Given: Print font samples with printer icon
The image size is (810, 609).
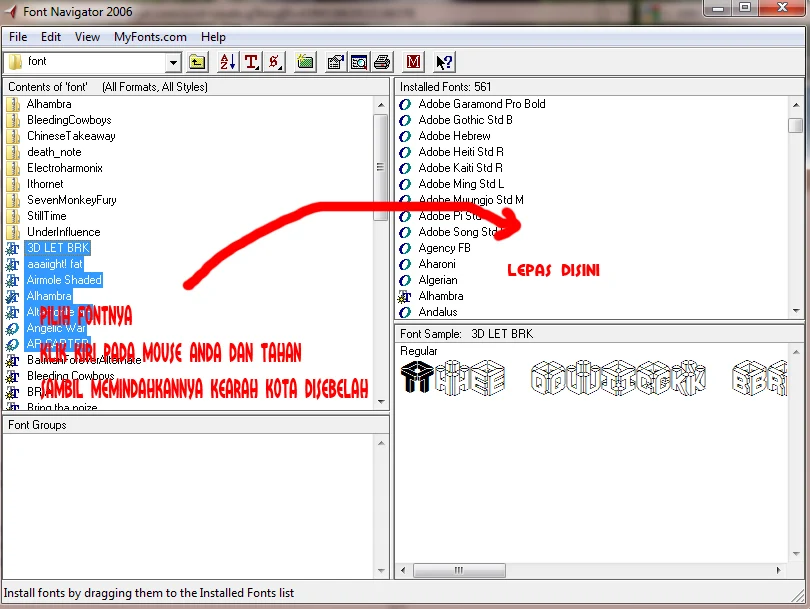Looking at the screenshot, I should tap(382, 63).
